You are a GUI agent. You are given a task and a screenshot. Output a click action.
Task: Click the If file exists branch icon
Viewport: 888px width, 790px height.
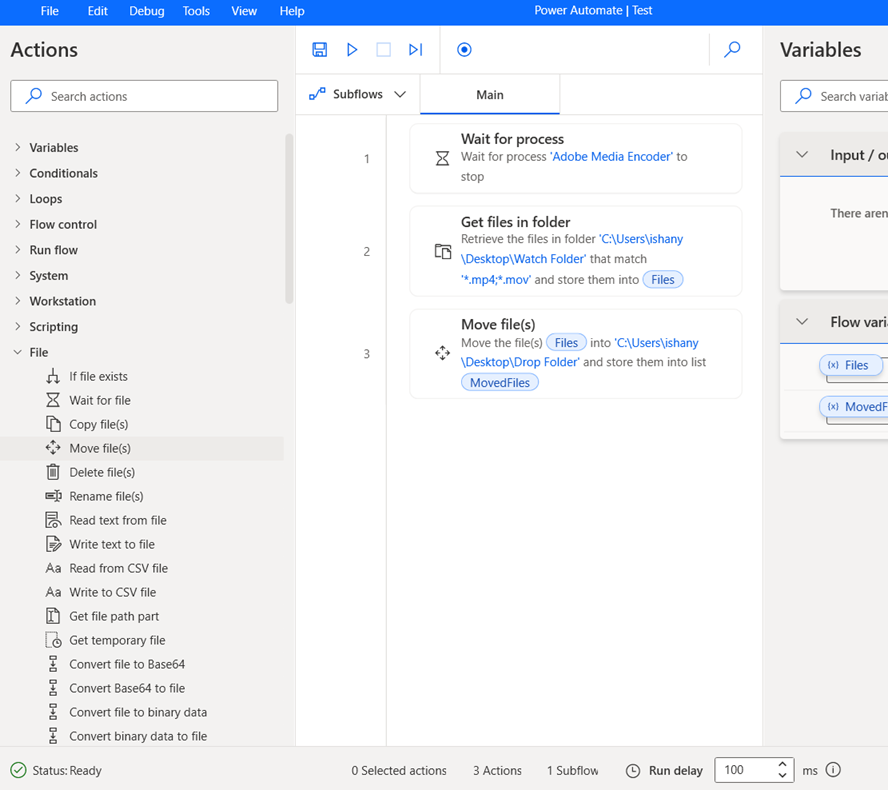point(53,376)
